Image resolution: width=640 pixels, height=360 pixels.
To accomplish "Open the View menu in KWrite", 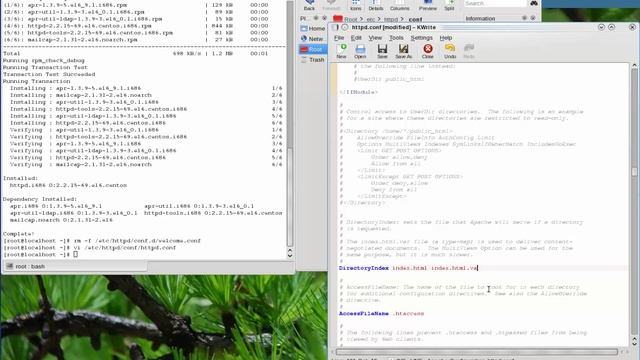I will (375, 38).
